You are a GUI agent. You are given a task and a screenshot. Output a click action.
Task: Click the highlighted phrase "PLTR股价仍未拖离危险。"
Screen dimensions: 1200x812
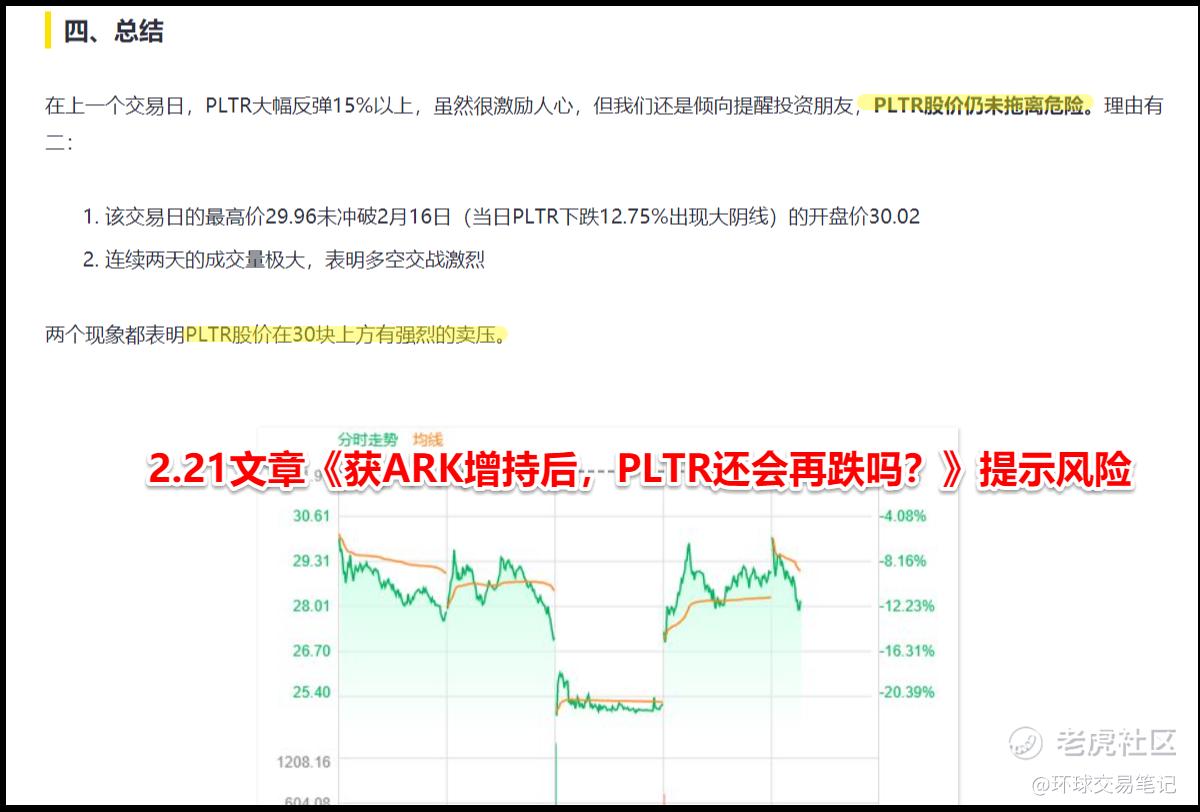pos(984,106)
